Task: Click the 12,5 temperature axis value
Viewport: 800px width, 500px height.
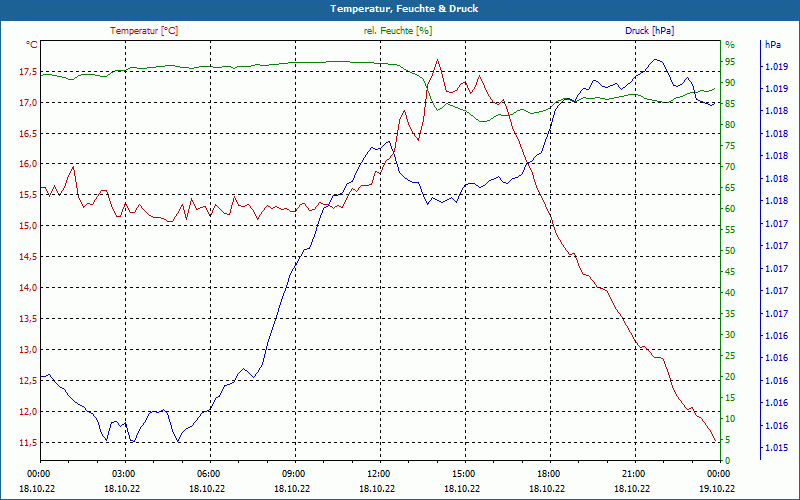Action: pos(28,381)
